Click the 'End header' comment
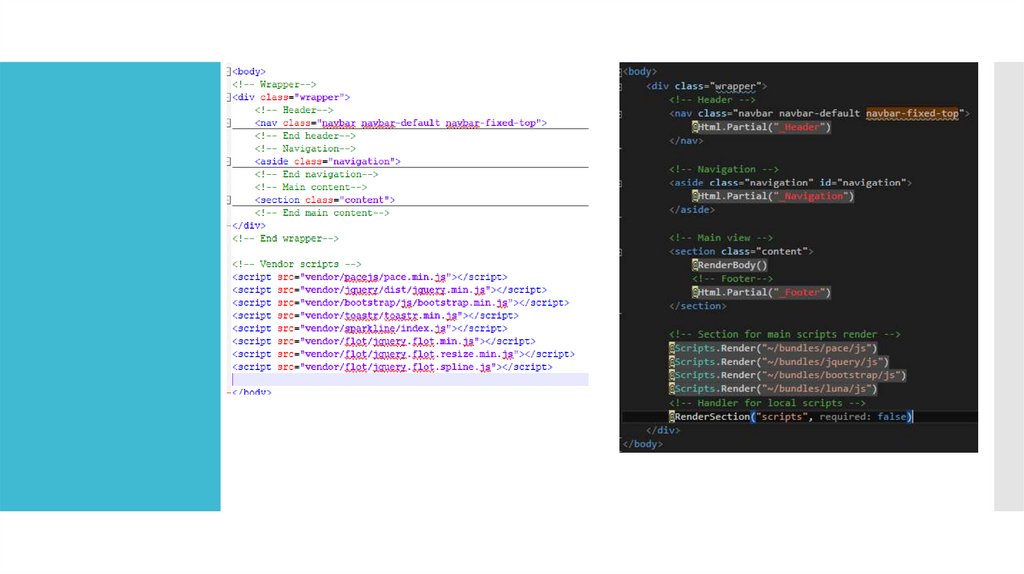Screen dimensions: 1024x574 pos(305,136)
